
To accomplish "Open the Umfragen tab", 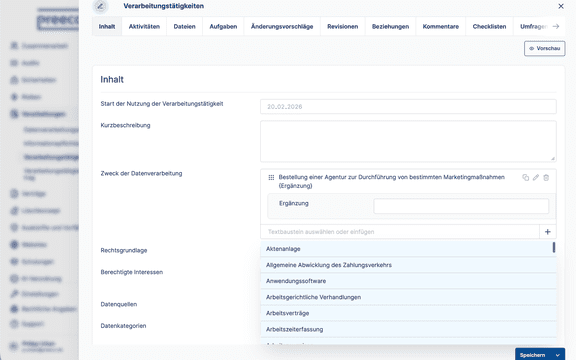I will (x=533, y=26).
